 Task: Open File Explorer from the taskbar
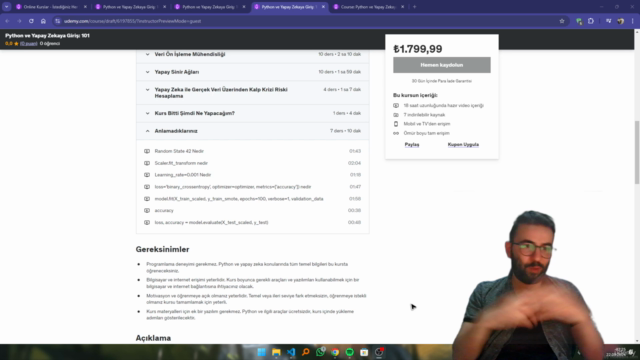click(x=276, y=352)
